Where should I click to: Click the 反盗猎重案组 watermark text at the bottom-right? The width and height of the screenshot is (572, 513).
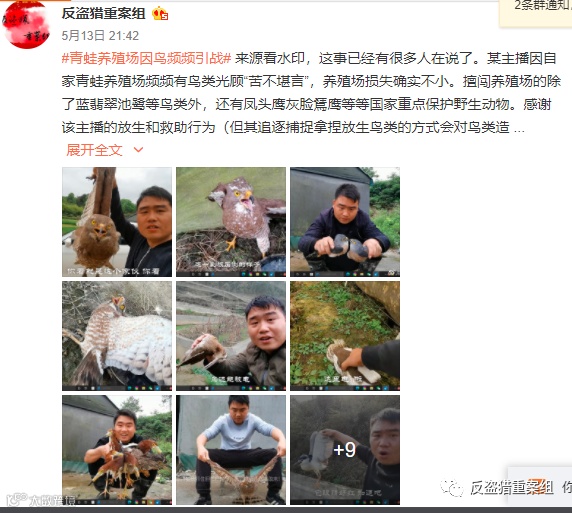point(511,488)
